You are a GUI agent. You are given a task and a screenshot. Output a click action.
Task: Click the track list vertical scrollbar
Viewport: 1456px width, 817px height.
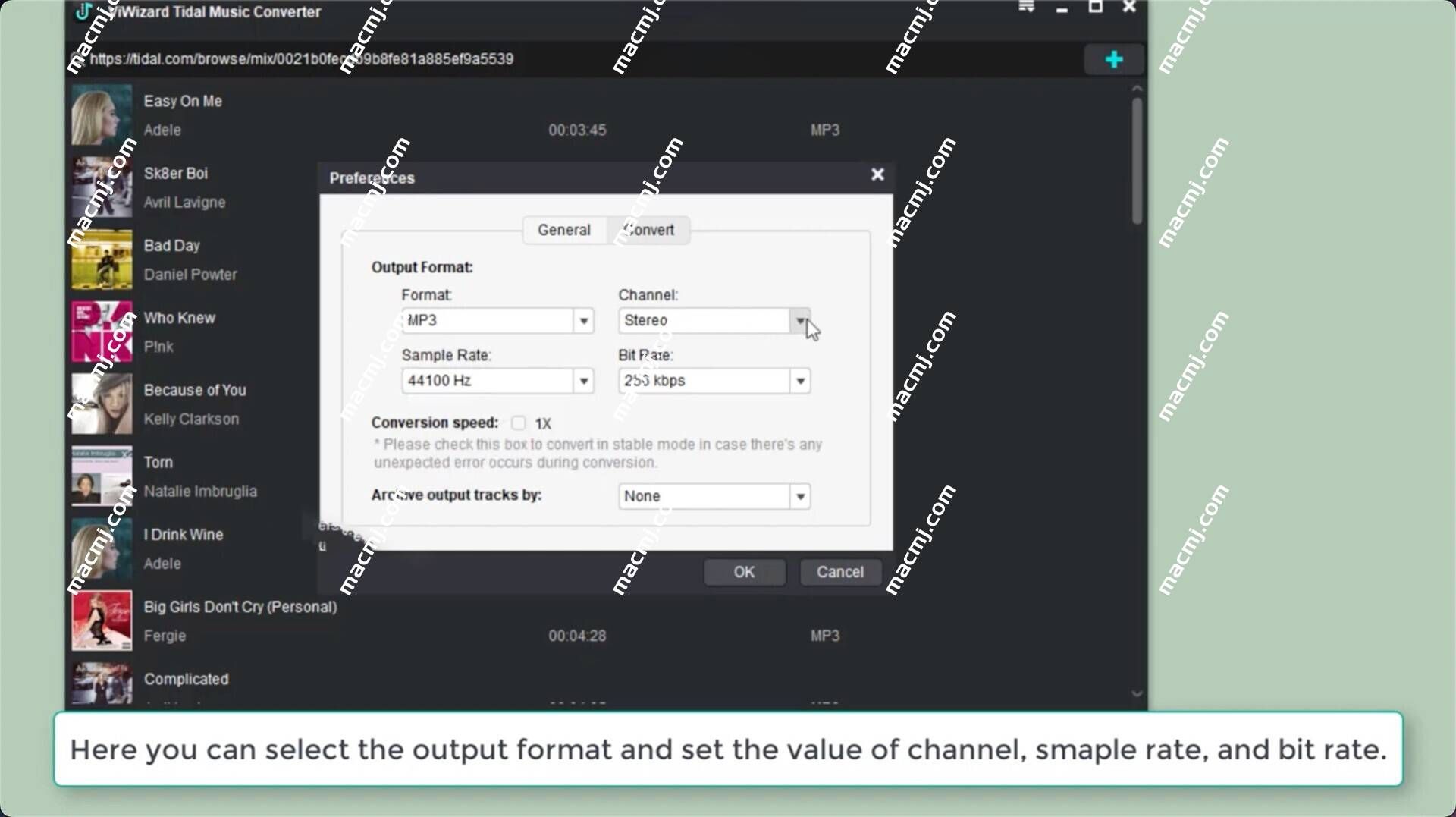pos(1137,161)
